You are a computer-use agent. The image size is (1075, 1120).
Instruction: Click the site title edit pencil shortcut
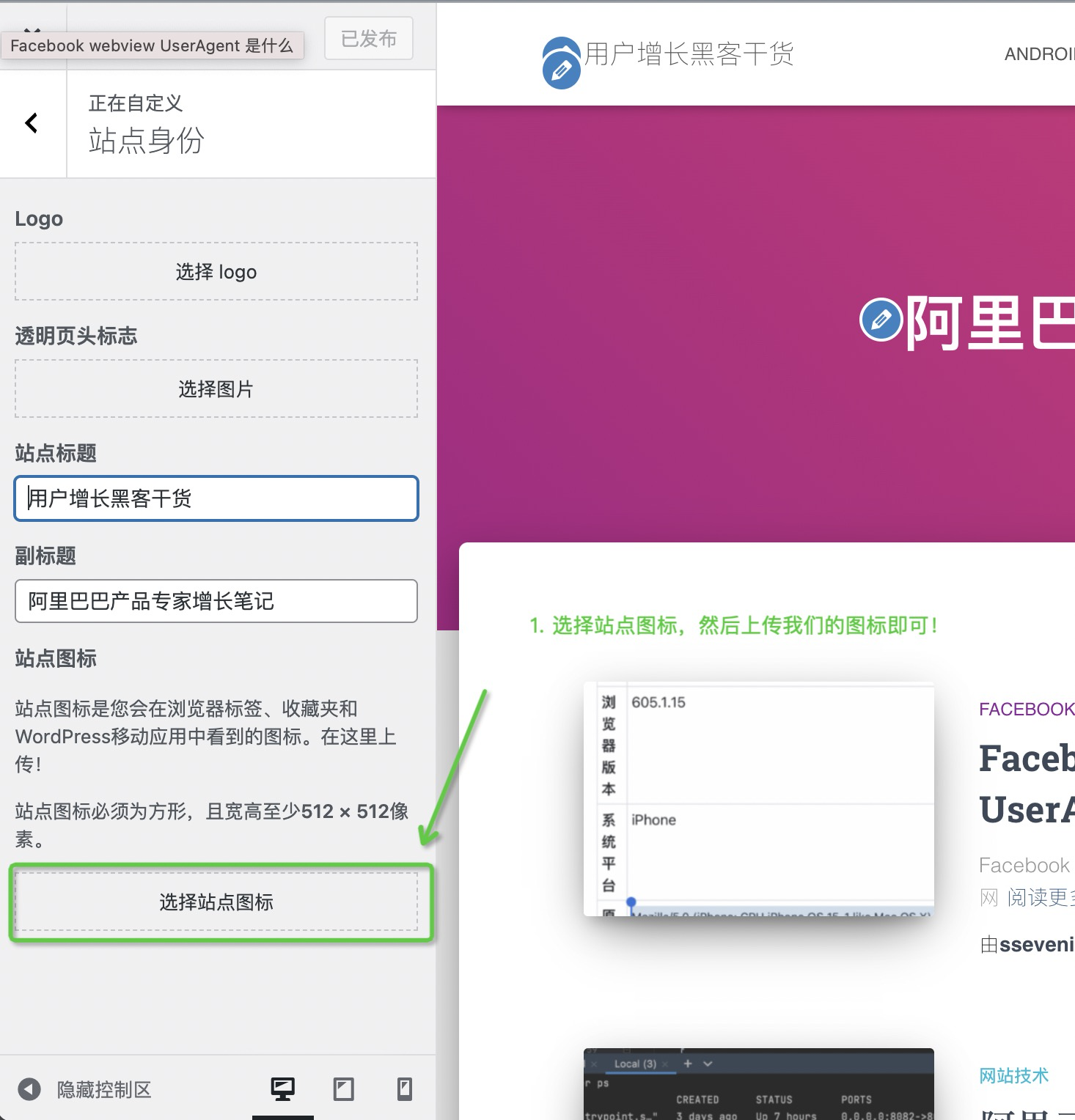click(561, 70)
